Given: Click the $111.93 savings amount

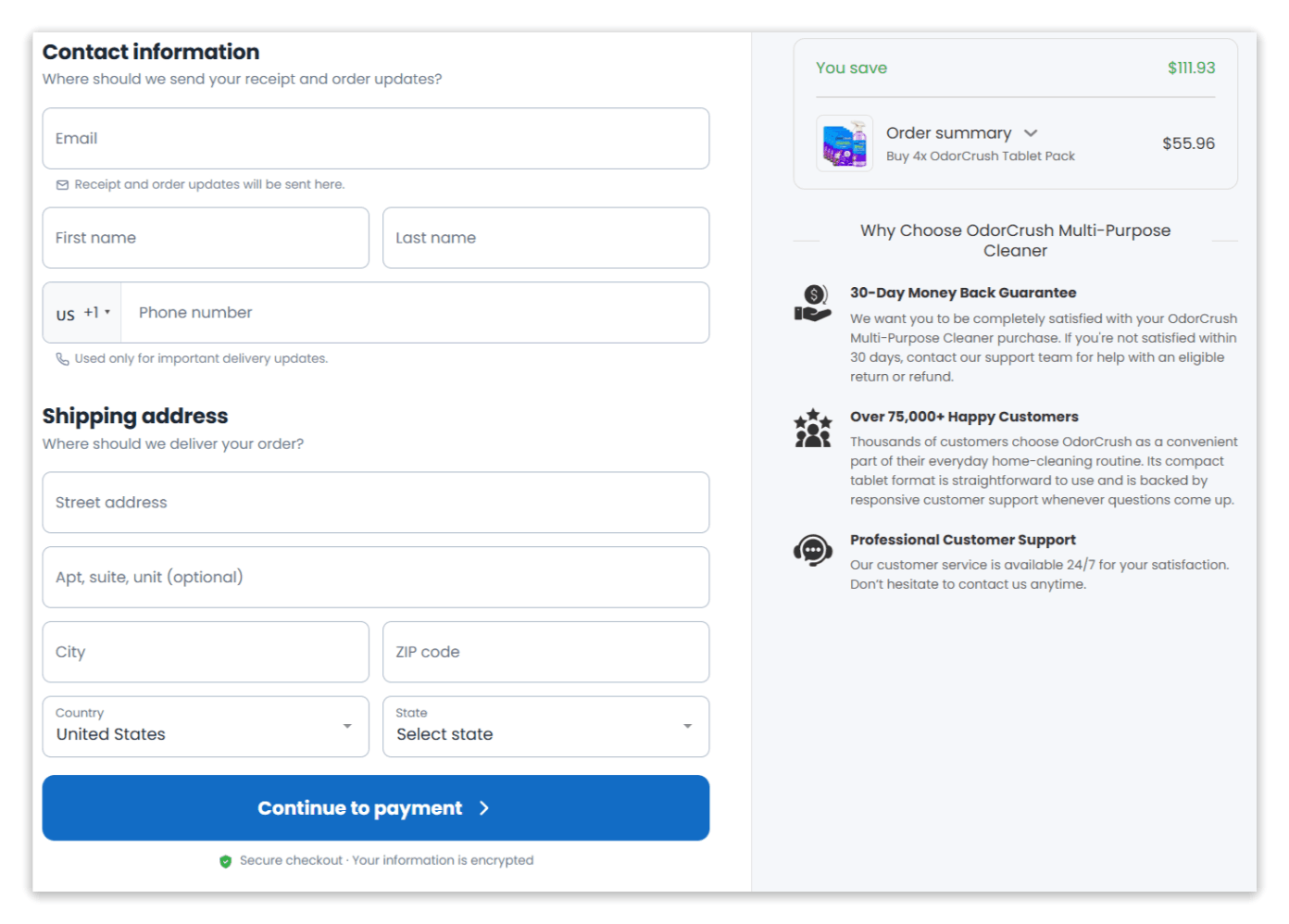Looking at the screenshot, I should coord(1191,68).
